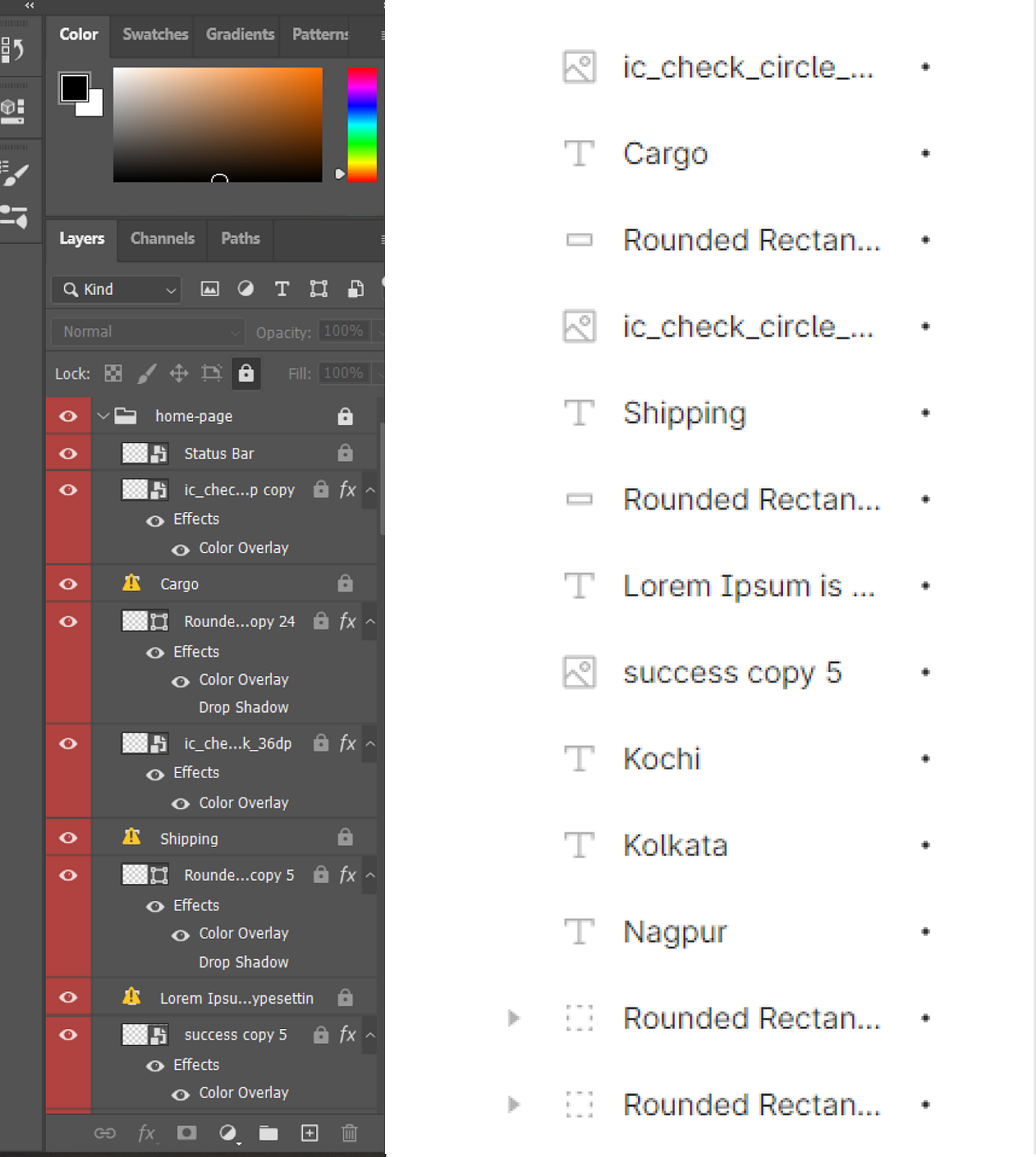Open the new adjustment layer icon
Viewport: 1036px width, 1157px height.
tap(229, 1133)
